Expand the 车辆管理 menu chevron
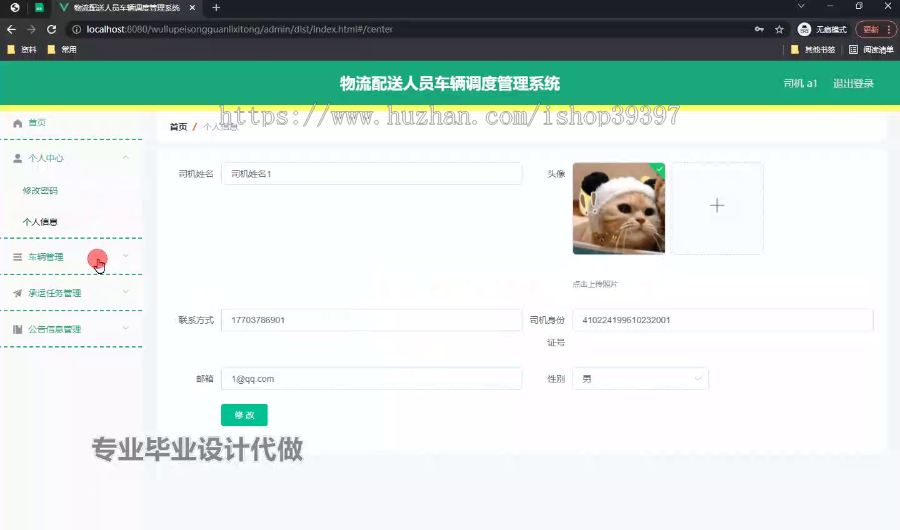This screenshot has height=530, width=900. pos(126,256)
